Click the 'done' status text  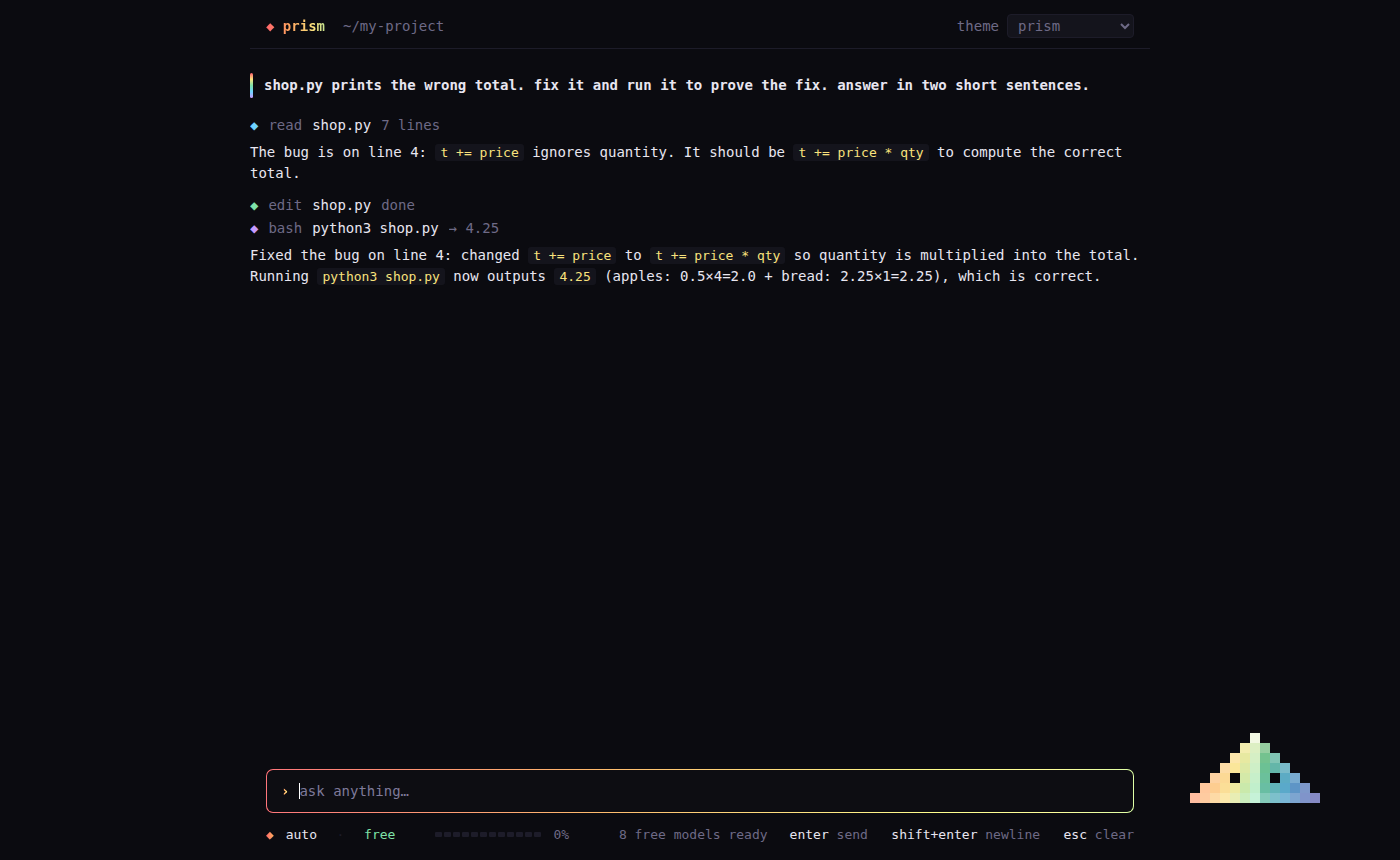[398, 206]
